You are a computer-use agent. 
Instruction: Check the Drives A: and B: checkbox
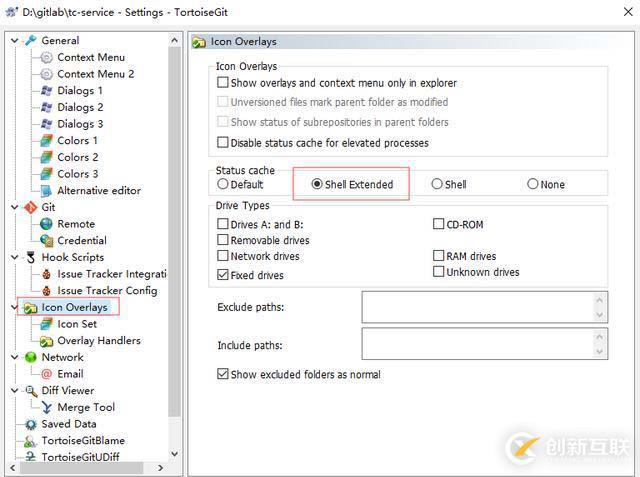tap(222, 224)
